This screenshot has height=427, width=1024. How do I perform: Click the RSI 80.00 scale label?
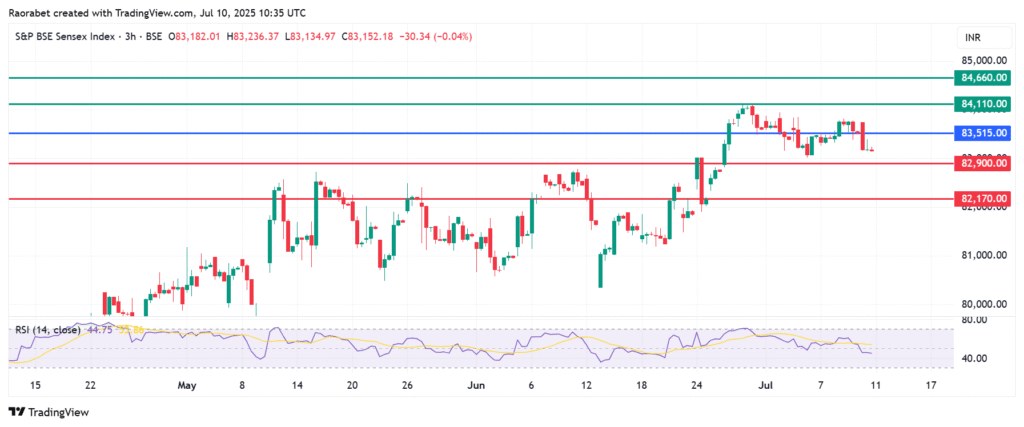(x=972, y=320)
